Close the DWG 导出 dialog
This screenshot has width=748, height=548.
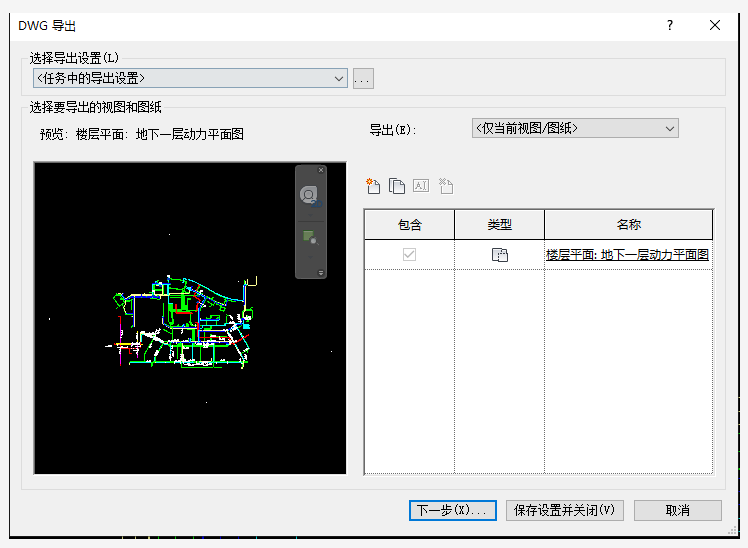(715, 25)
